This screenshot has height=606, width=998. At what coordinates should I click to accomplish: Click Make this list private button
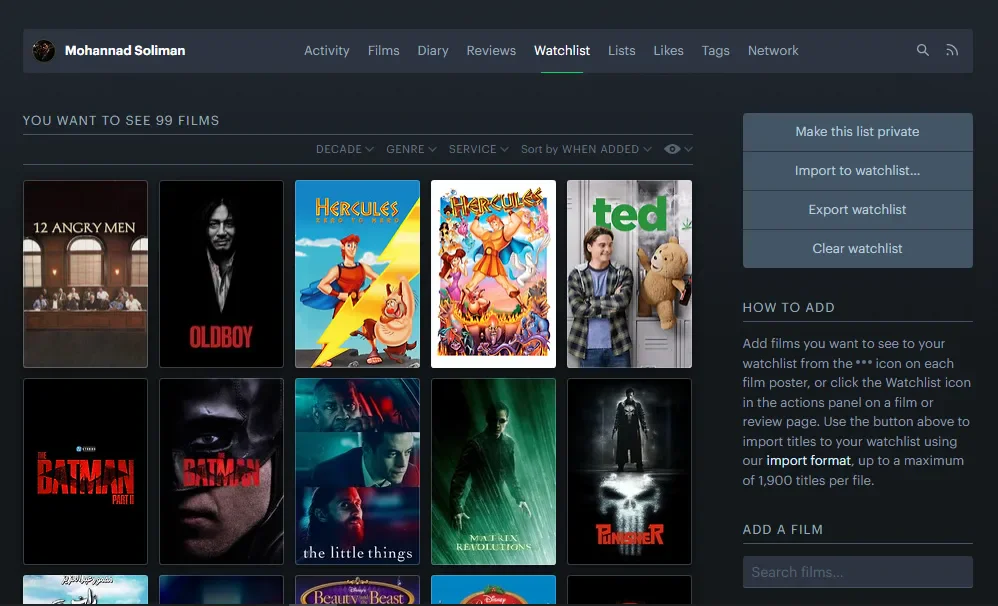[857, 132]
